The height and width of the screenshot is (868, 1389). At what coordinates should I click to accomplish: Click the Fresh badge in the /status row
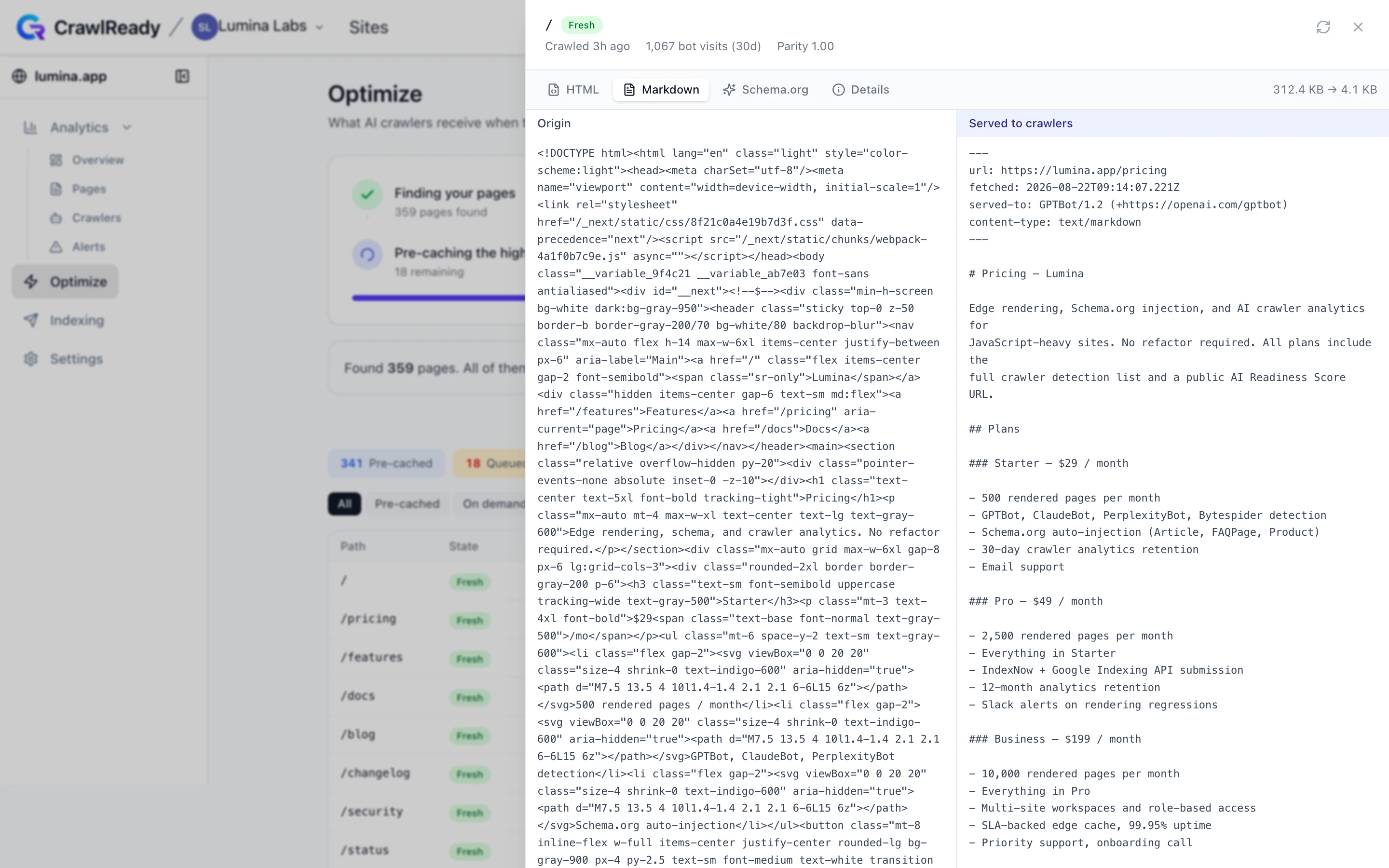(469, 851)
